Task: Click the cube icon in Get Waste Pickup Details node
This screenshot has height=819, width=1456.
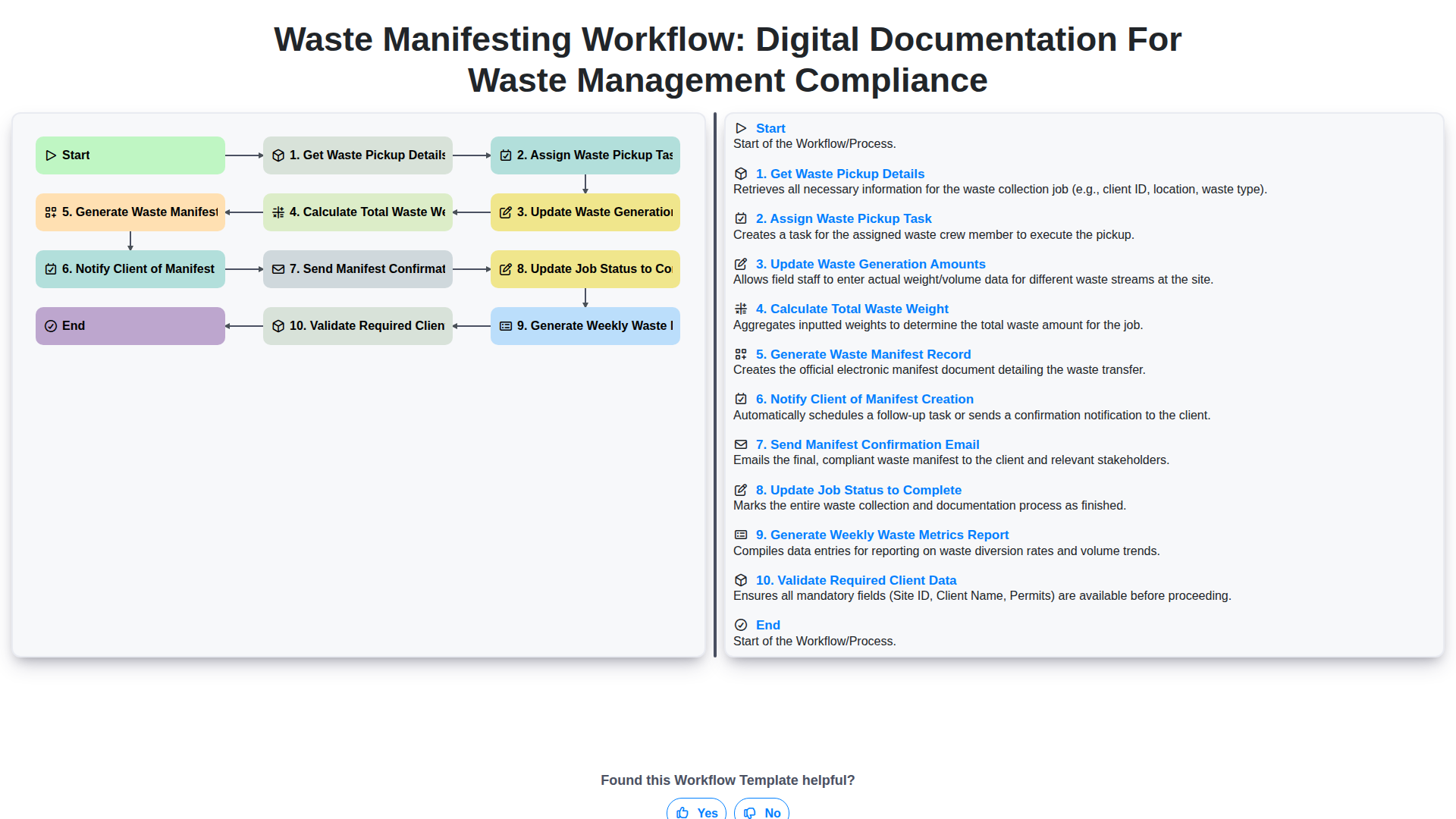Action: (x=278, y=155)
